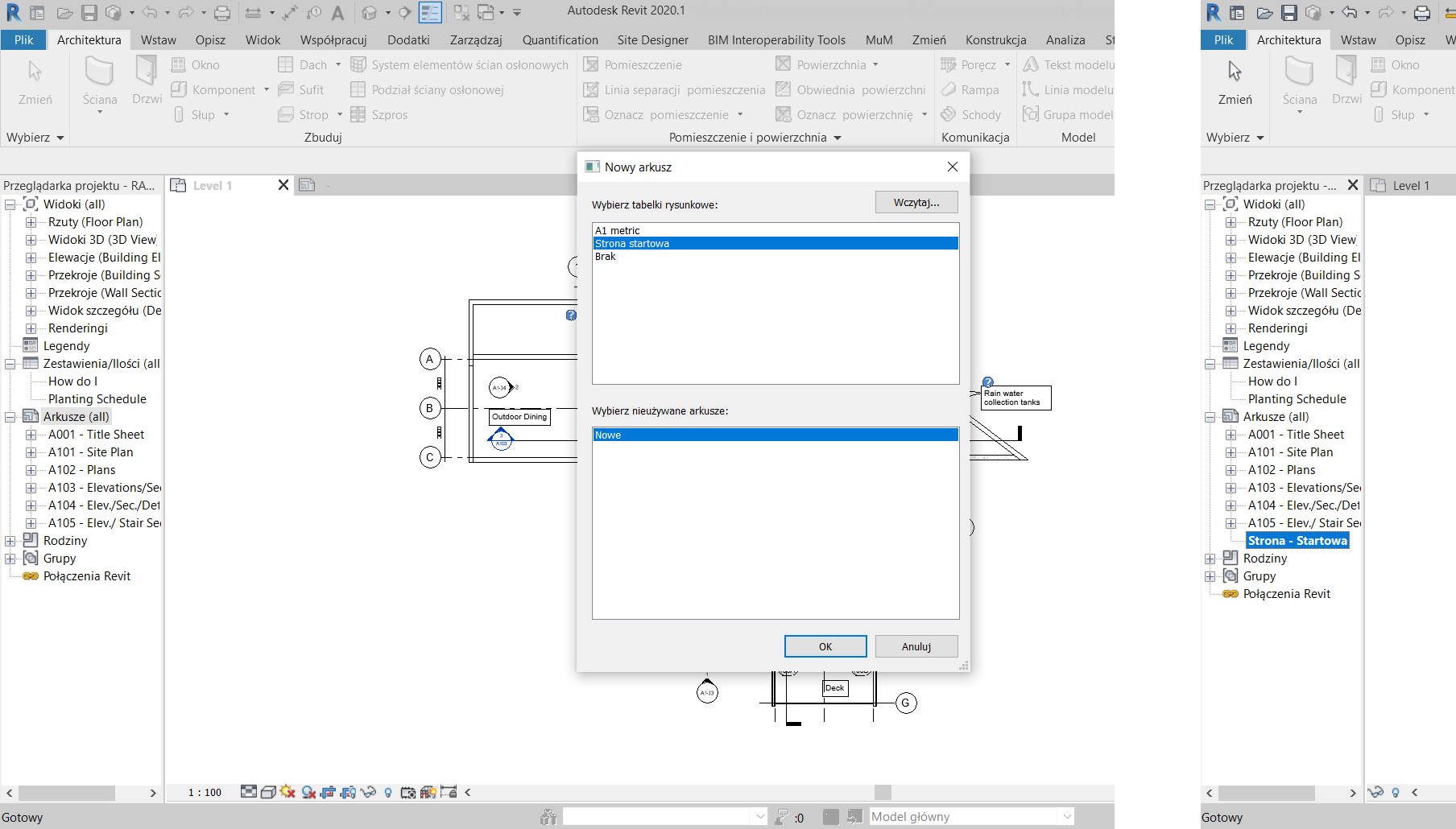
Task: Switch to the Zarządzaj ribbon tab
Action: point(475,40)
